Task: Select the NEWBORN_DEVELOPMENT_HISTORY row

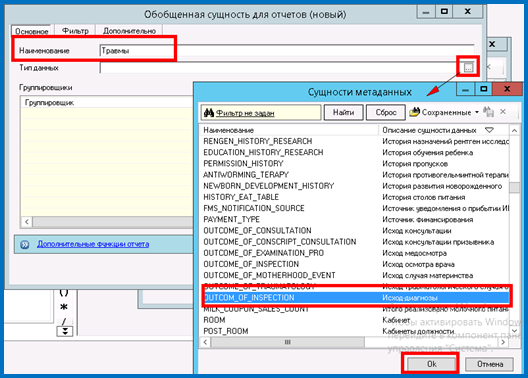Action: 355,186
